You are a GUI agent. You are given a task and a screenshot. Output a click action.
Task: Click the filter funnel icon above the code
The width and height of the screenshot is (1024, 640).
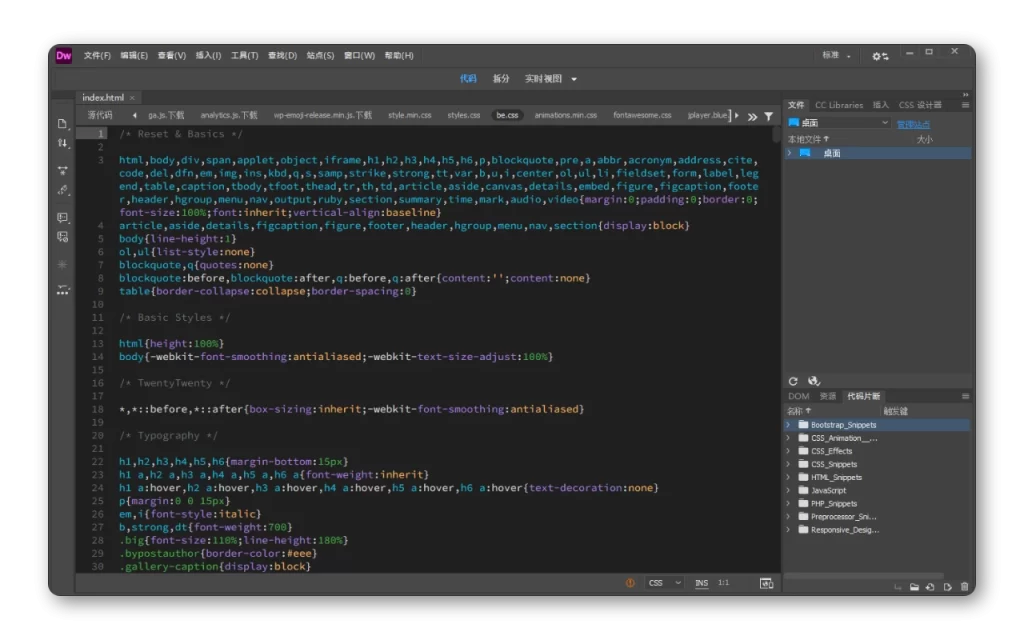click(x=768, y=116)
